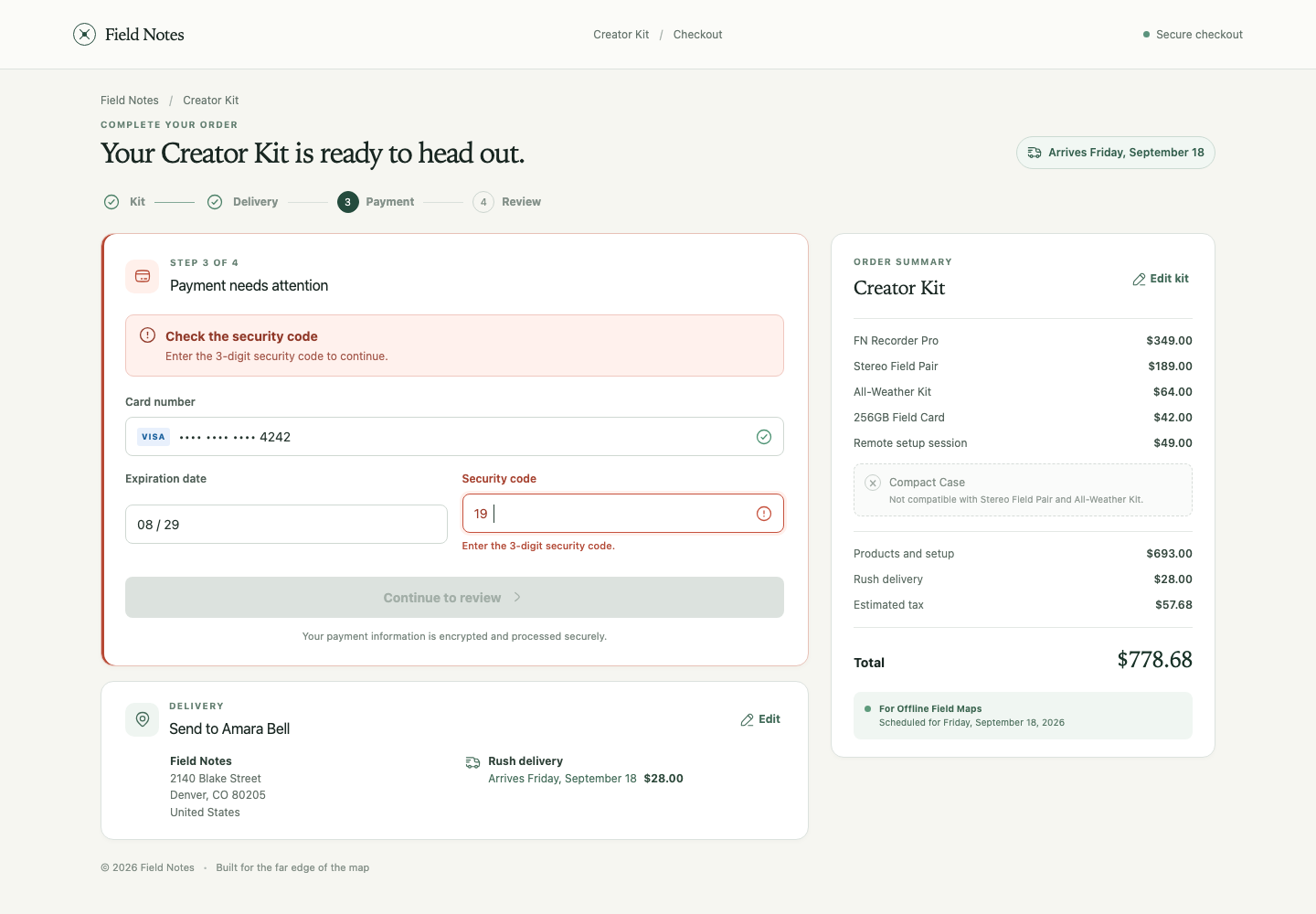Image resolution: width=1316 pixels, height=914 pixels.
Task: Go to the Kit step
Action: coord(124,202)
